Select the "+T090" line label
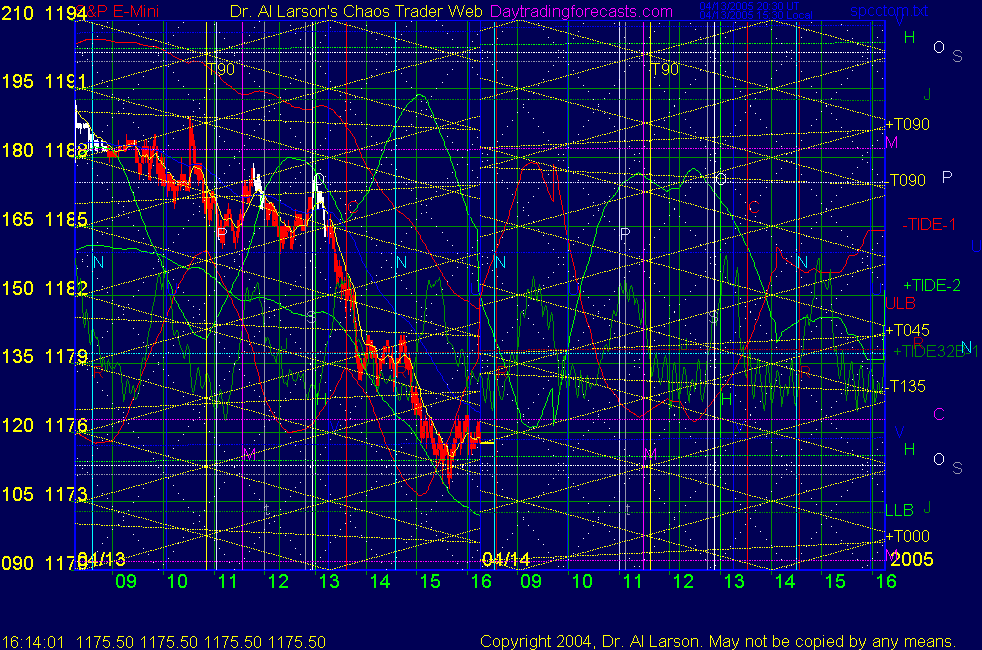The width and height of the screenshot is (982, 650). click(x=907, y=124)
